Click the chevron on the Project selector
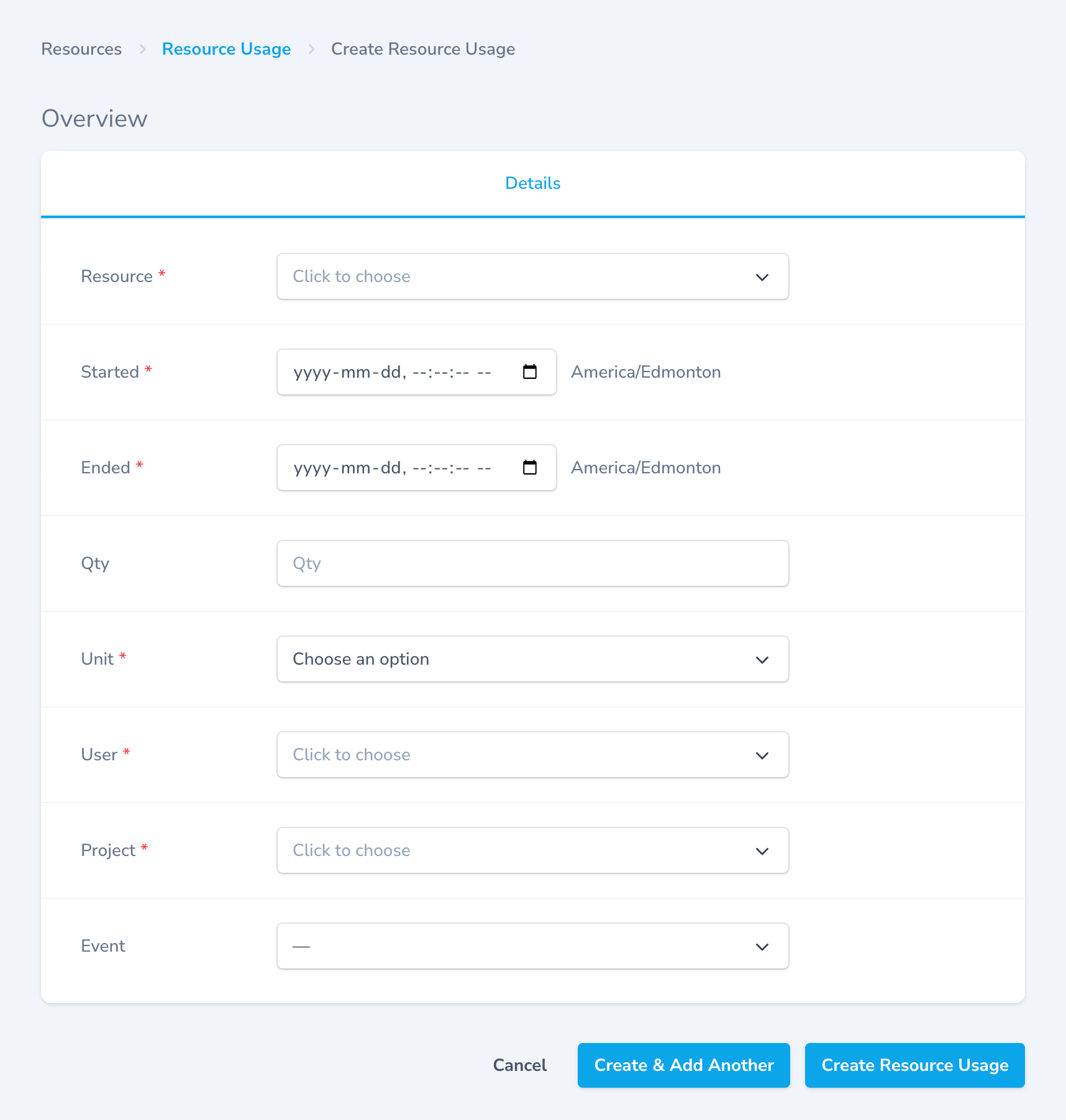Viewport: 1066px width, 1120px height. [762, 851]
